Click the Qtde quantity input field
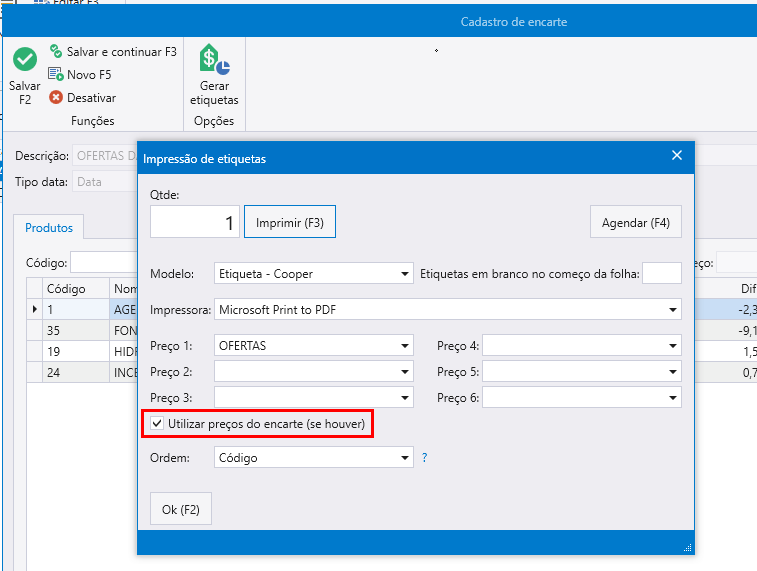The width and height of the screenshot is (757, 571). point(195,222)
